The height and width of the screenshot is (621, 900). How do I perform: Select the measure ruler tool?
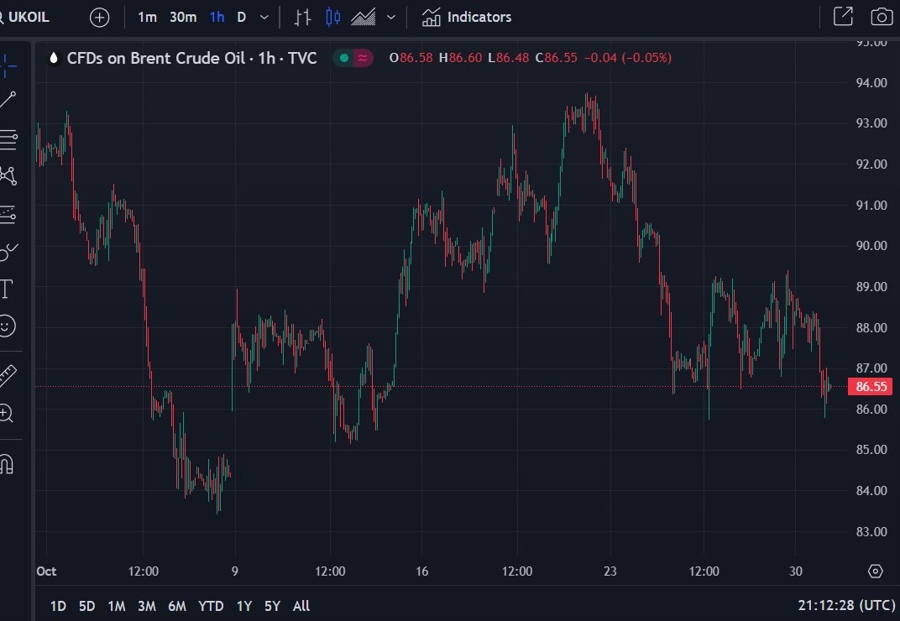(x=11, y=377)
